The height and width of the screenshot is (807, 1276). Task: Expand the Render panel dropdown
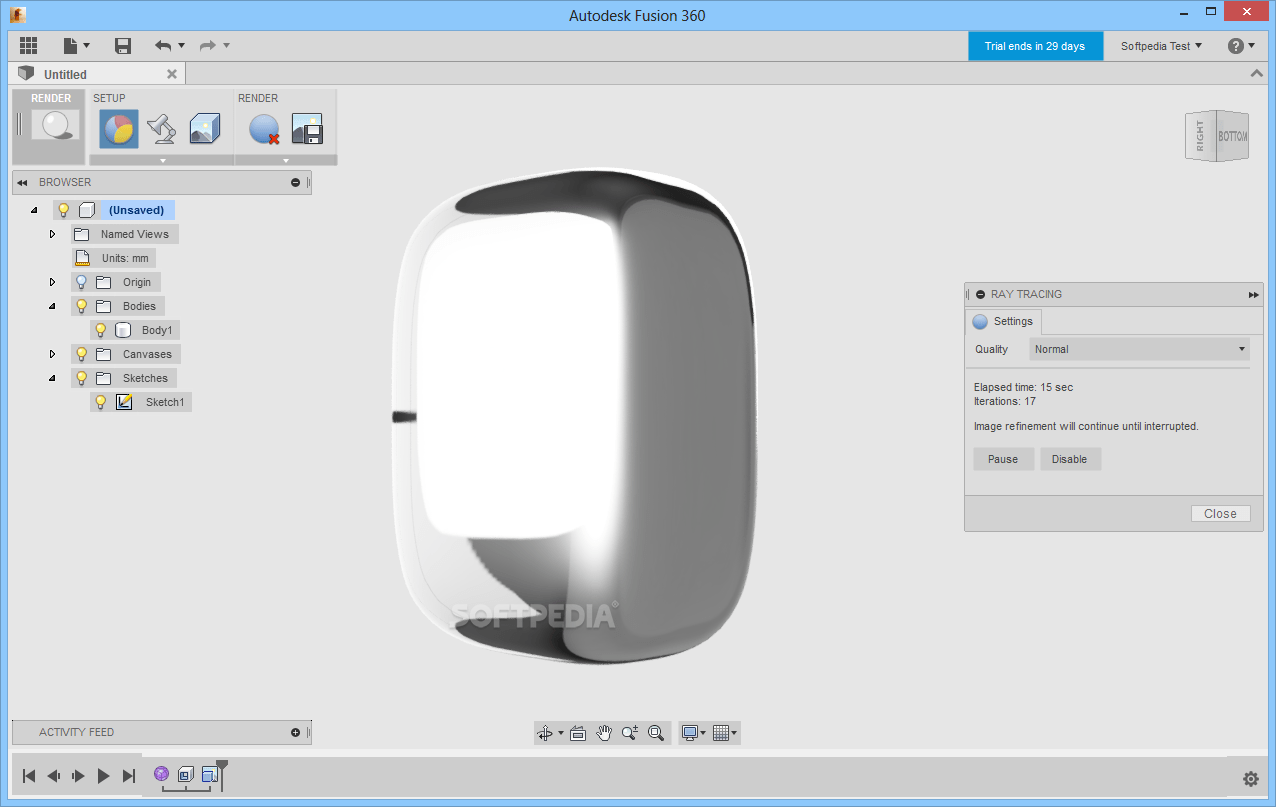point(286,160)
